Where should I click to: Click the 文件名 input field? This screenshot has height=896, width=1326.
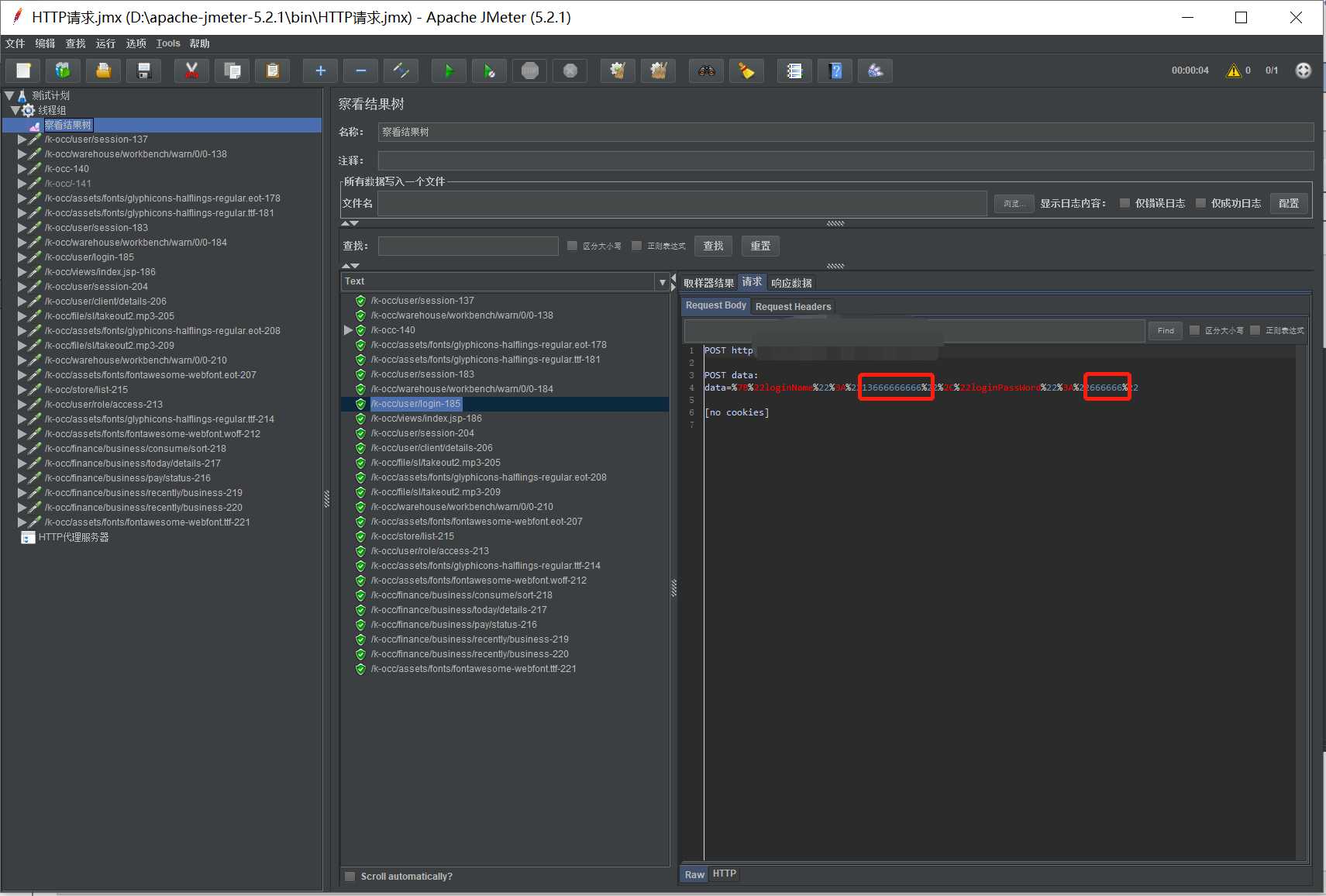[682, 203]
